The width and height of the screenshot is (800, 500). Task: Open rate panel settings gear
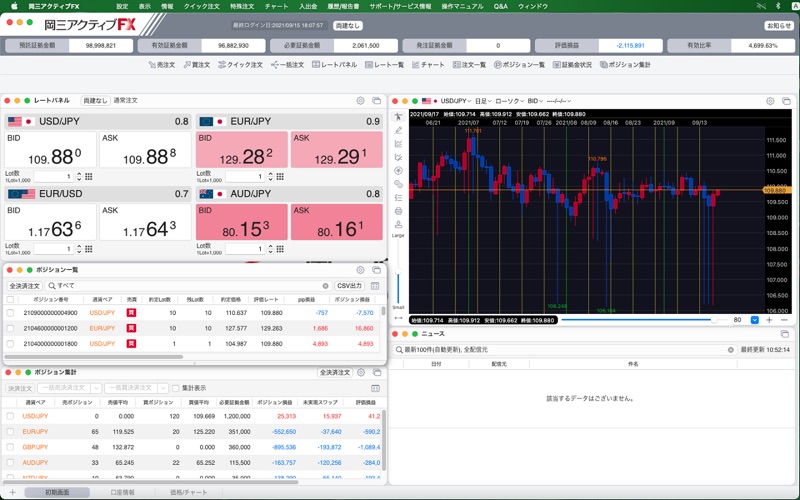(x=360, y=101)
